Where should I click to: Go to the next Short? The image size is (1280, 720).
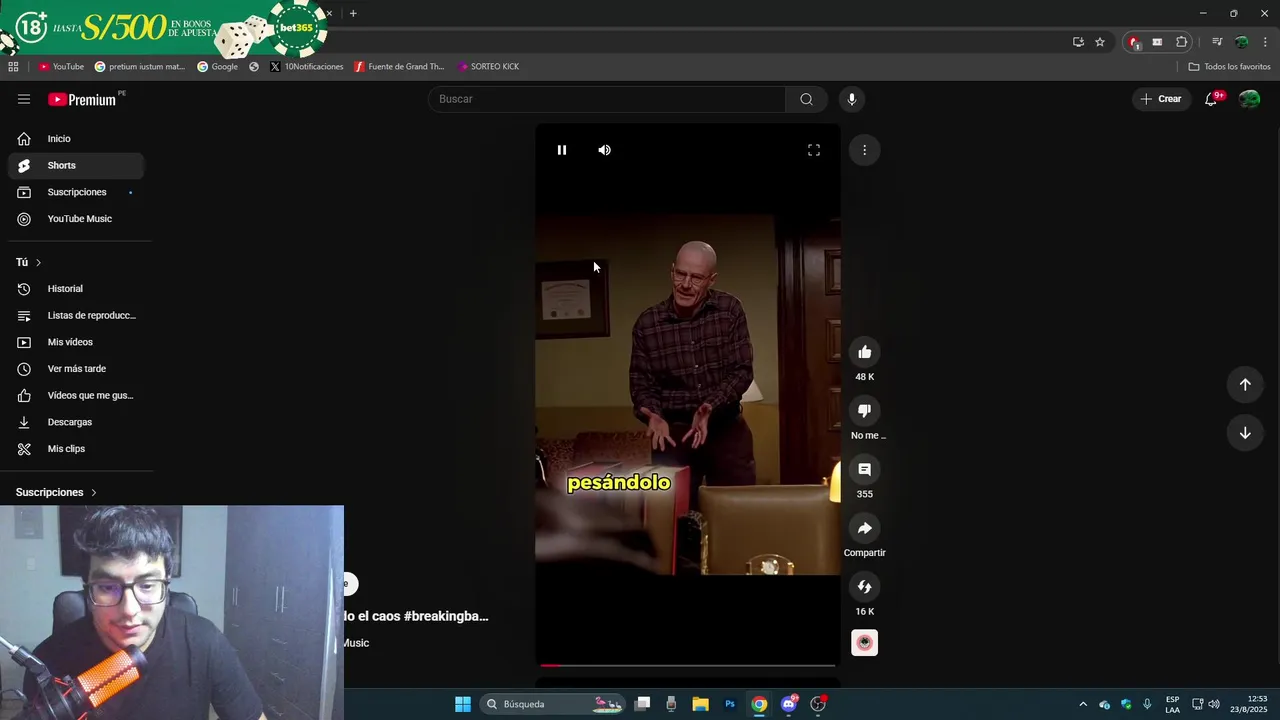point(1245,433)
